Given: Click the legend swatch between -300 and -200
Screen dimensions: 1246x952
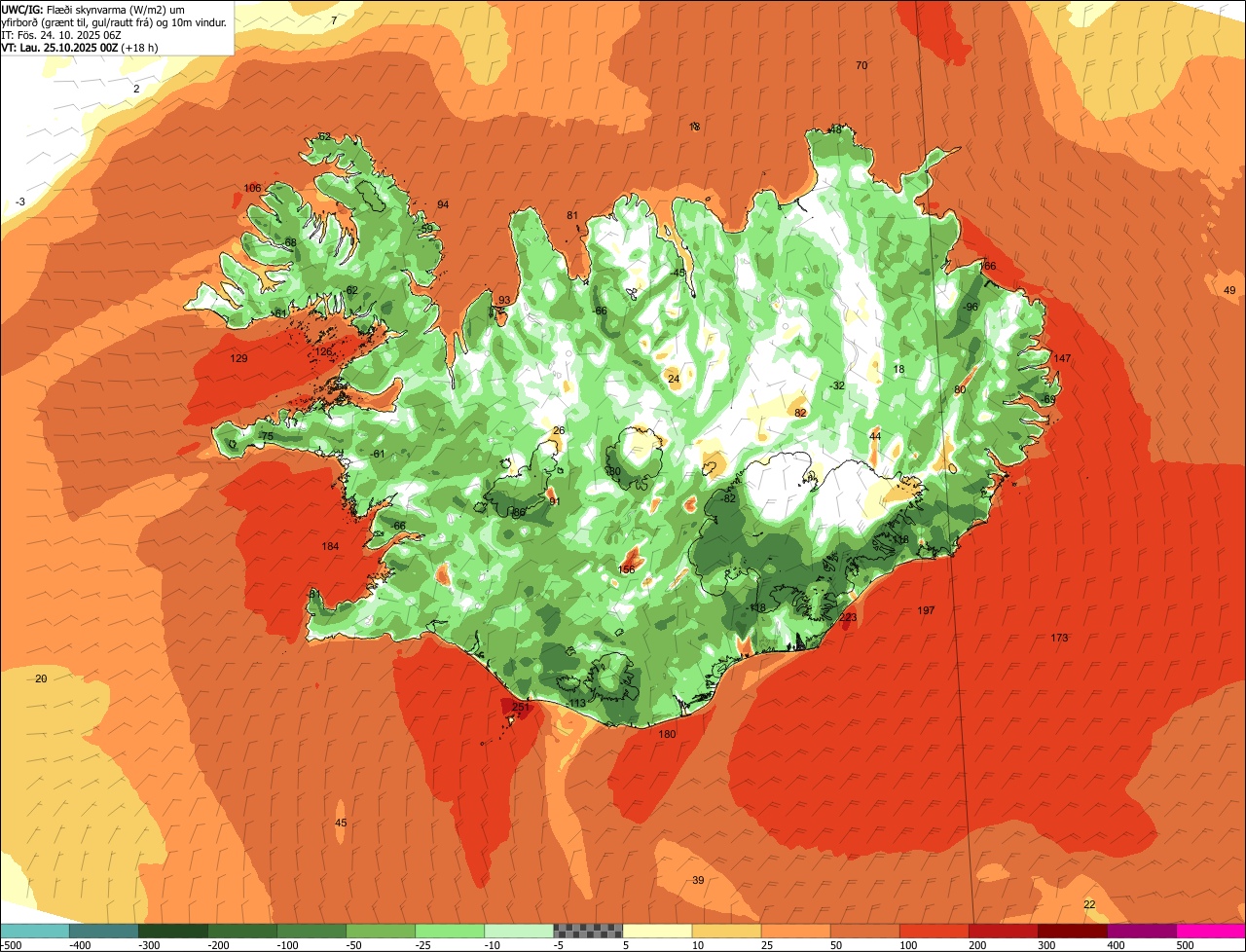Looking at the screenshot, I should pos(173,931).
